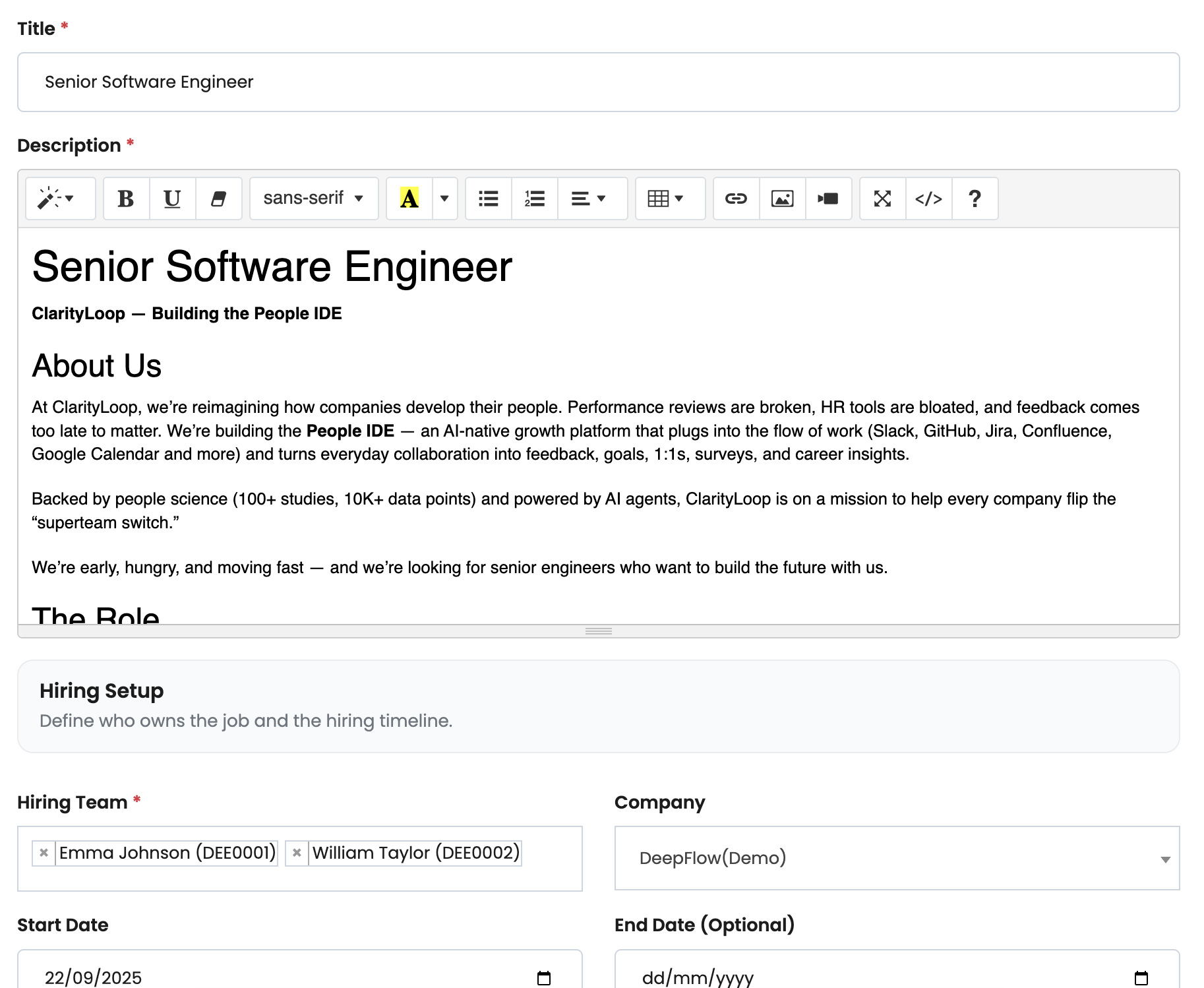Toggle fullscreen editor mode
The height and width of the screenshot is (988, 1204).
coord(883,199)
